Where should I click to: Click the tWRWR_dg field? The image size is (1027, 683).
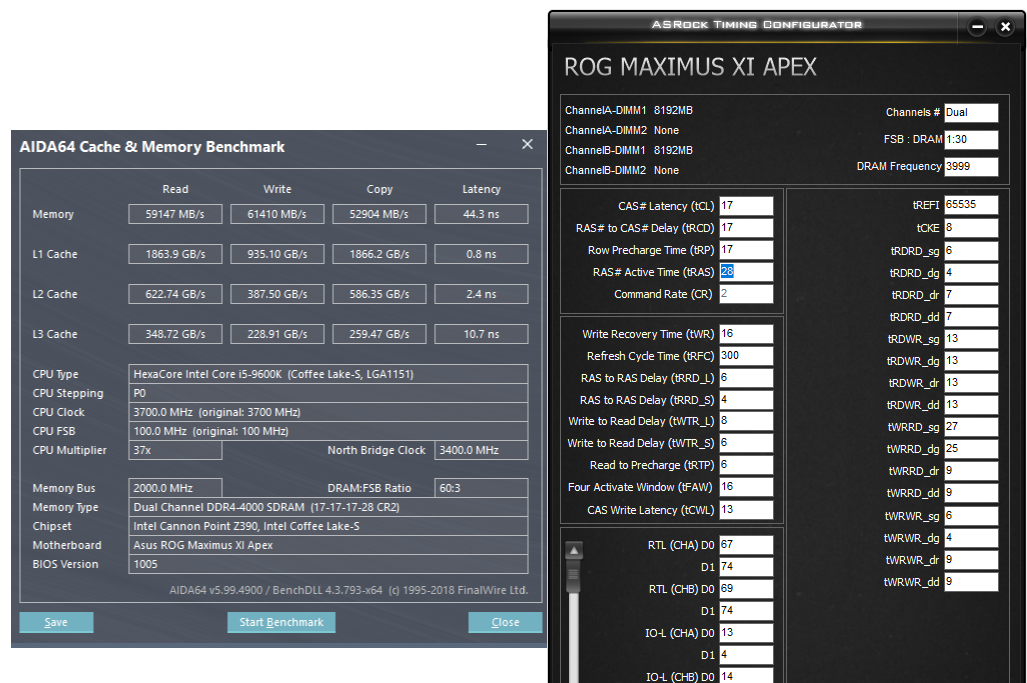point(971,538)
